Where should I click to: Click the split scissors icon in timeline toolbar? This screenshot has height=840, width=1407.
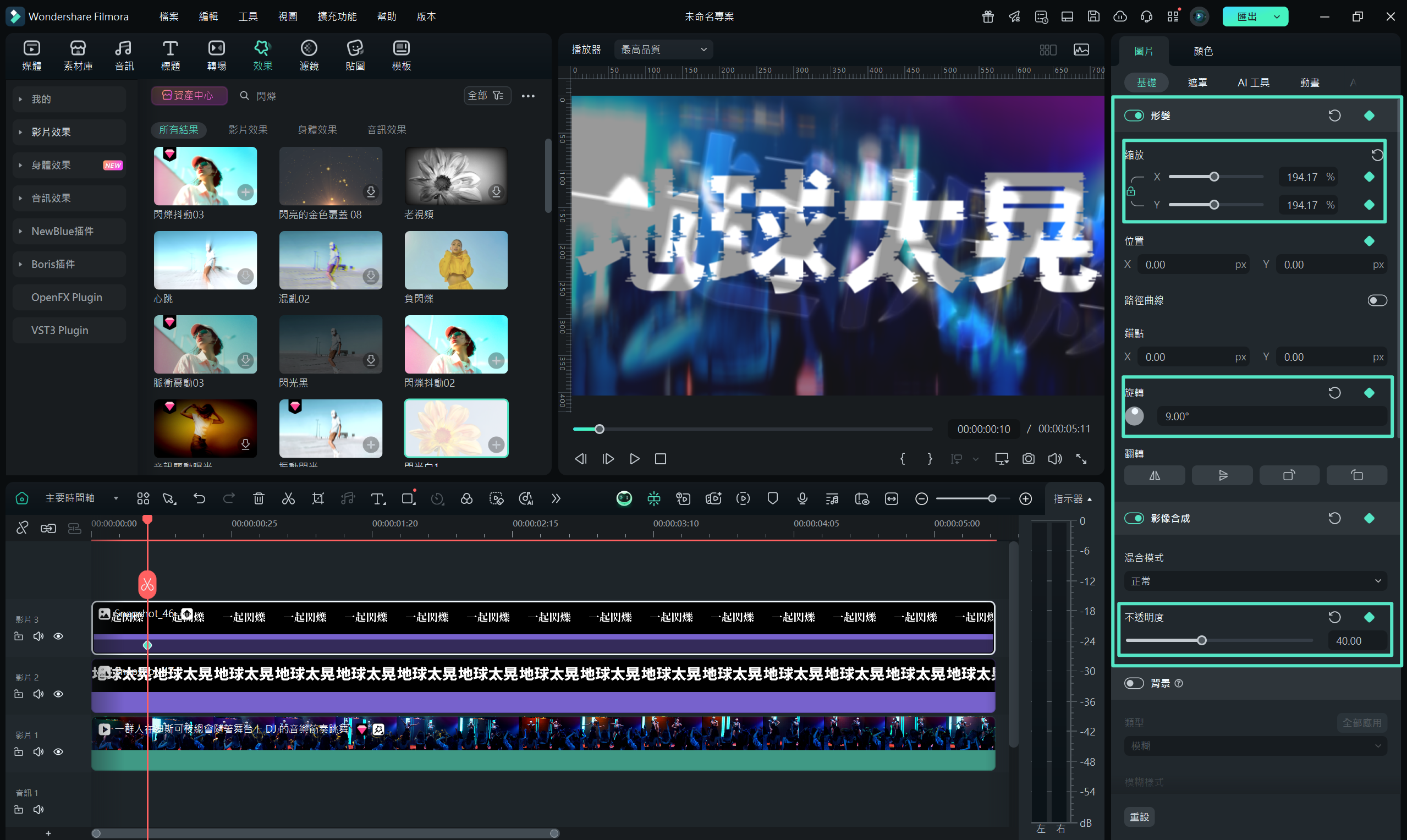pos(288,499)
